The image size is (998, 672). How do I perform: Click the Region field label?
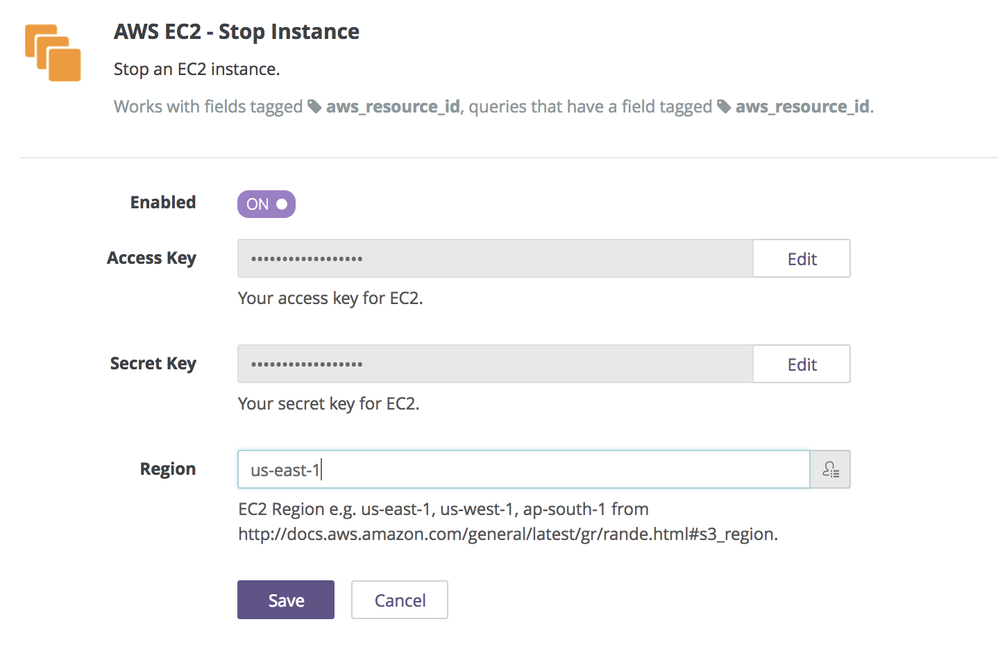[168, 469]
